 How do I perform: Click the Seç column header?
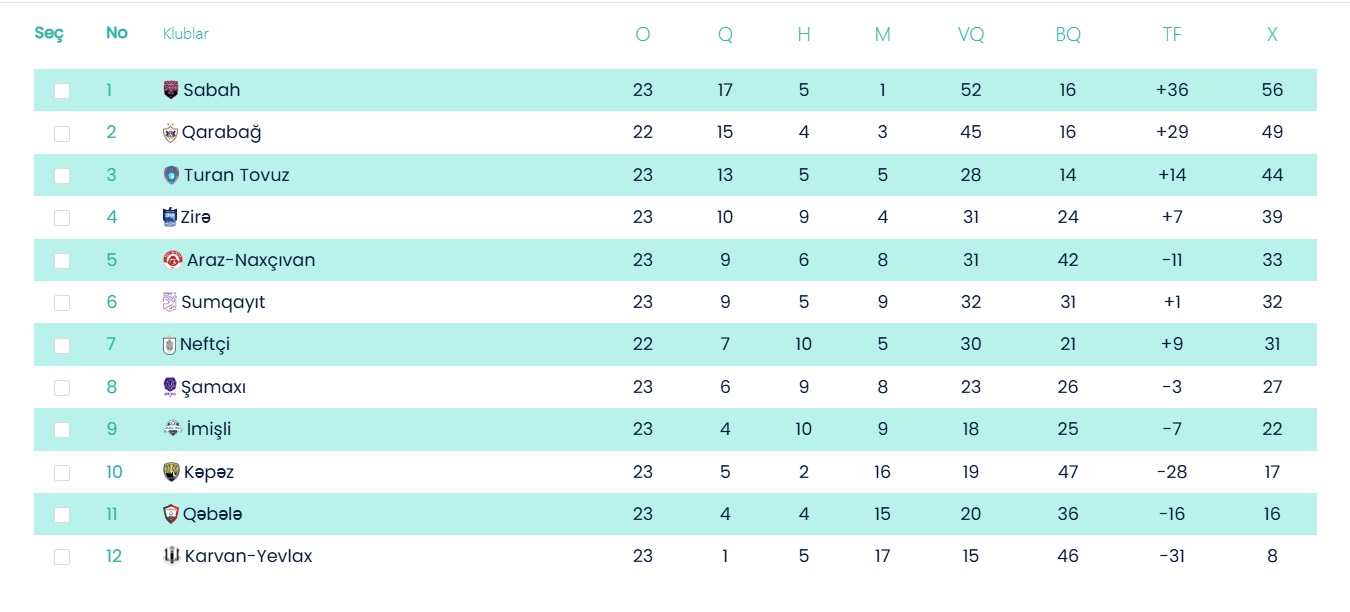pos(49,33)
